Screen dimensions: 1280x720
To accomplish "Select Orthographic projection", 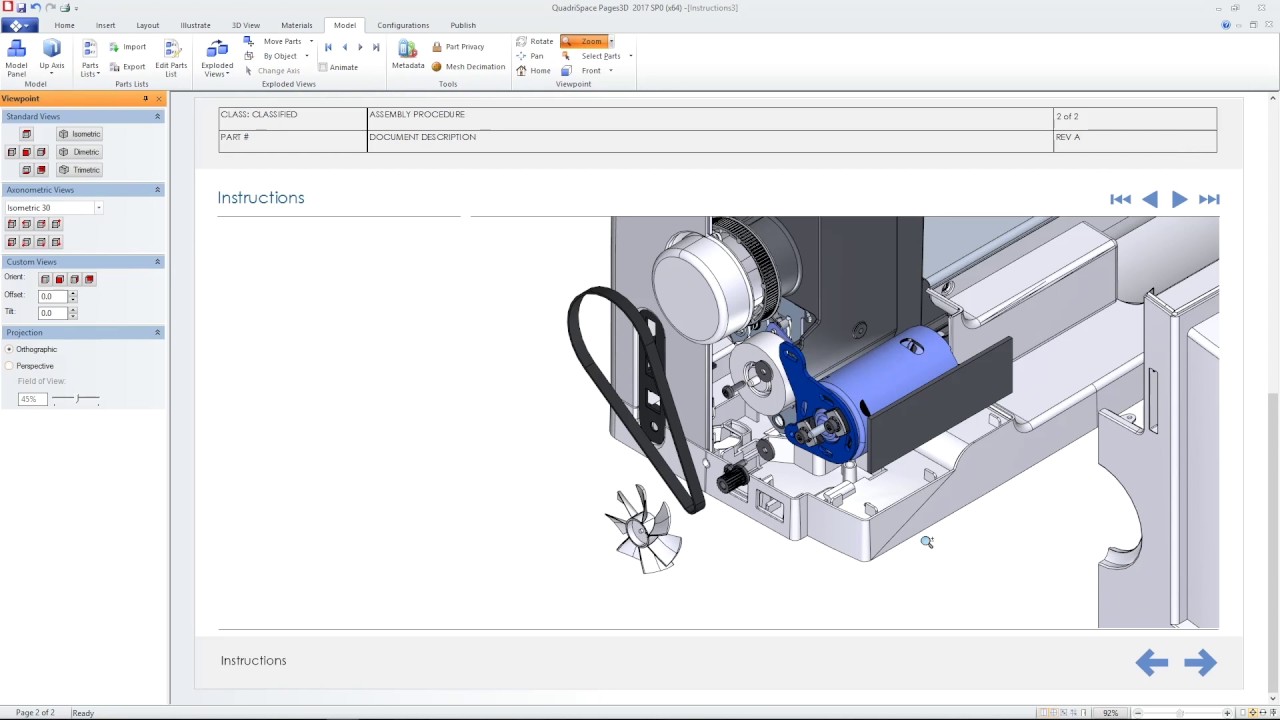I will pos(9,349).
